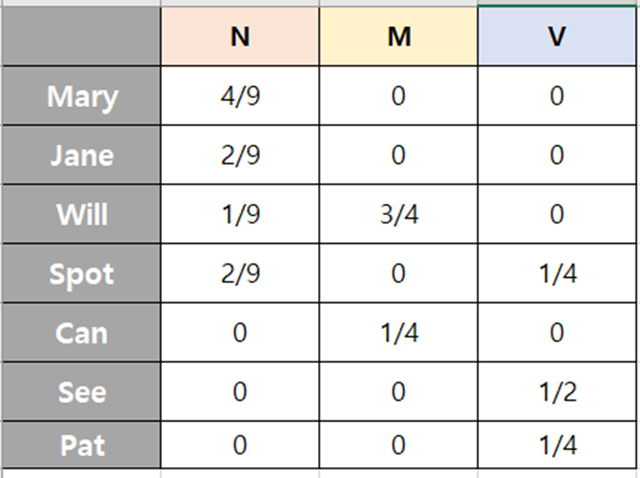Click Can's 1/4 cell under M
Screen dimensions: 640x478
[x=399, y=333]
